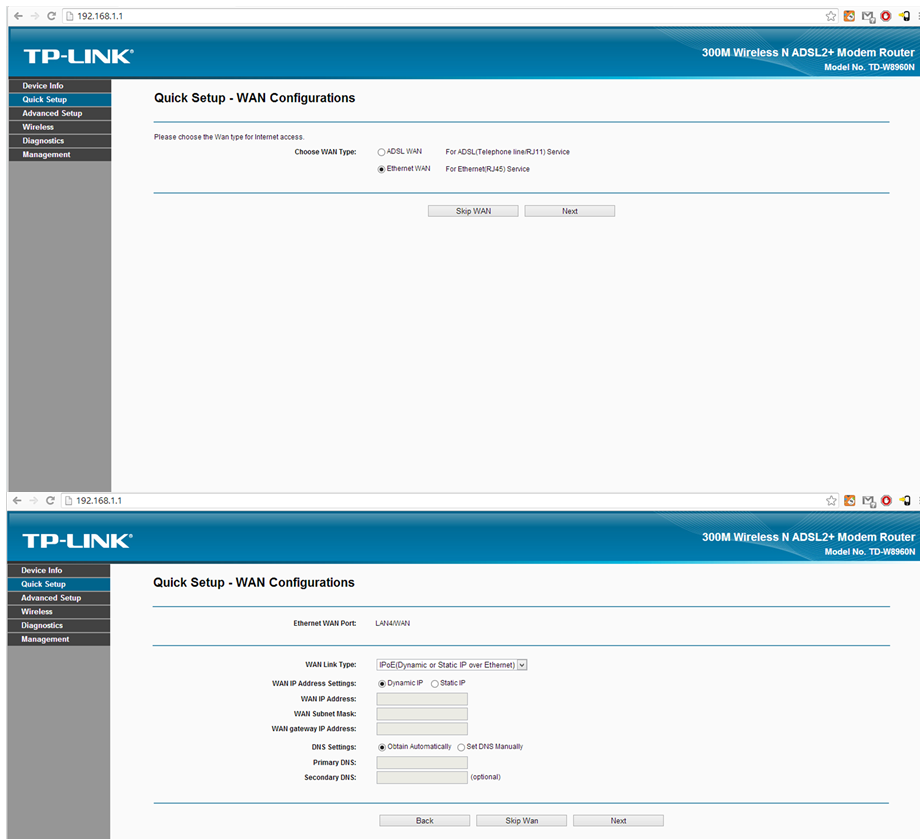Choose Static IP for WAN IP Address Settings
This screenshot has width=920, height=839.
click(435, 684)
